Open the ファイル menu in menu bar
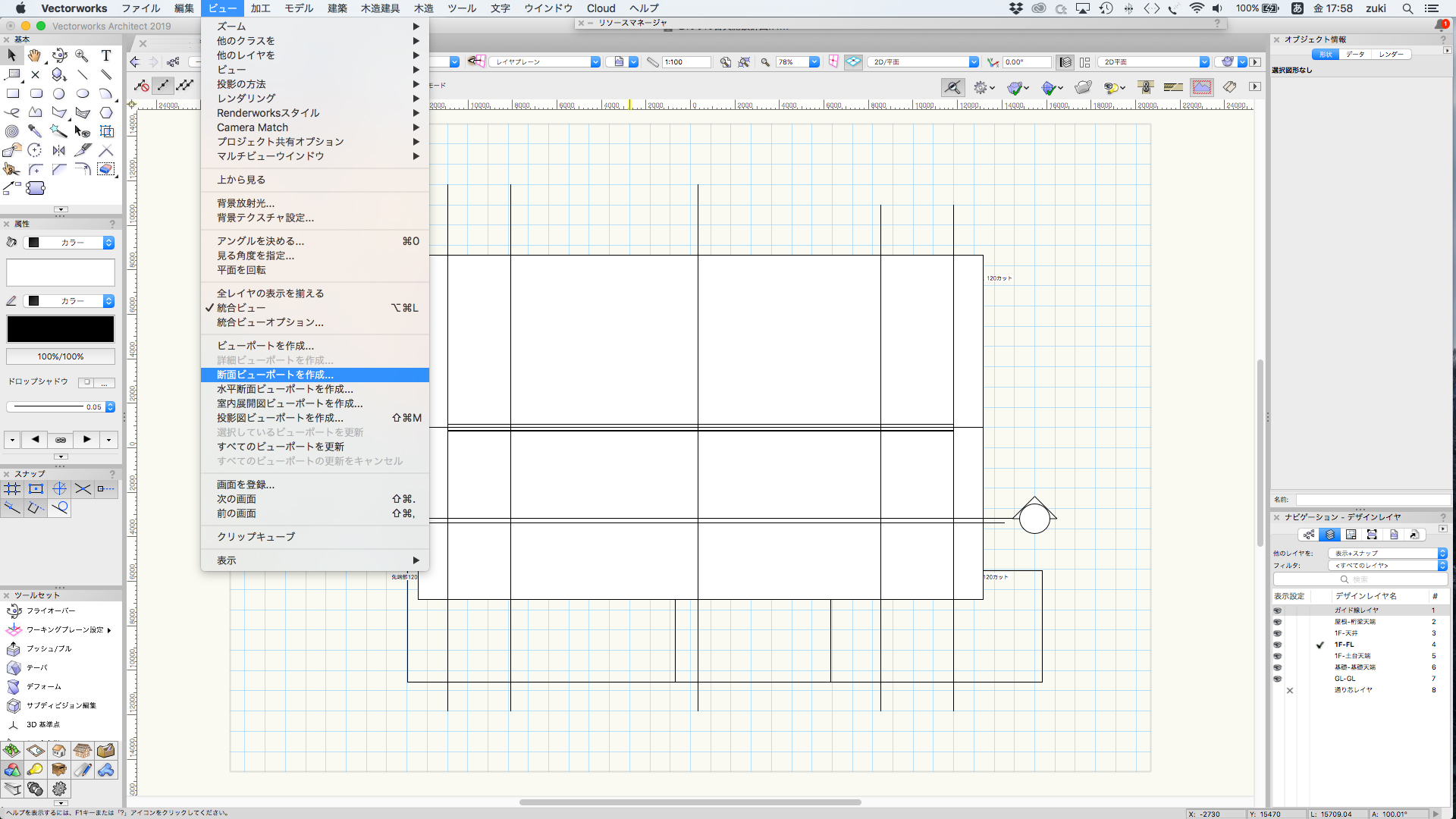This screenshot has width=1456, height=819. (141, 8)
